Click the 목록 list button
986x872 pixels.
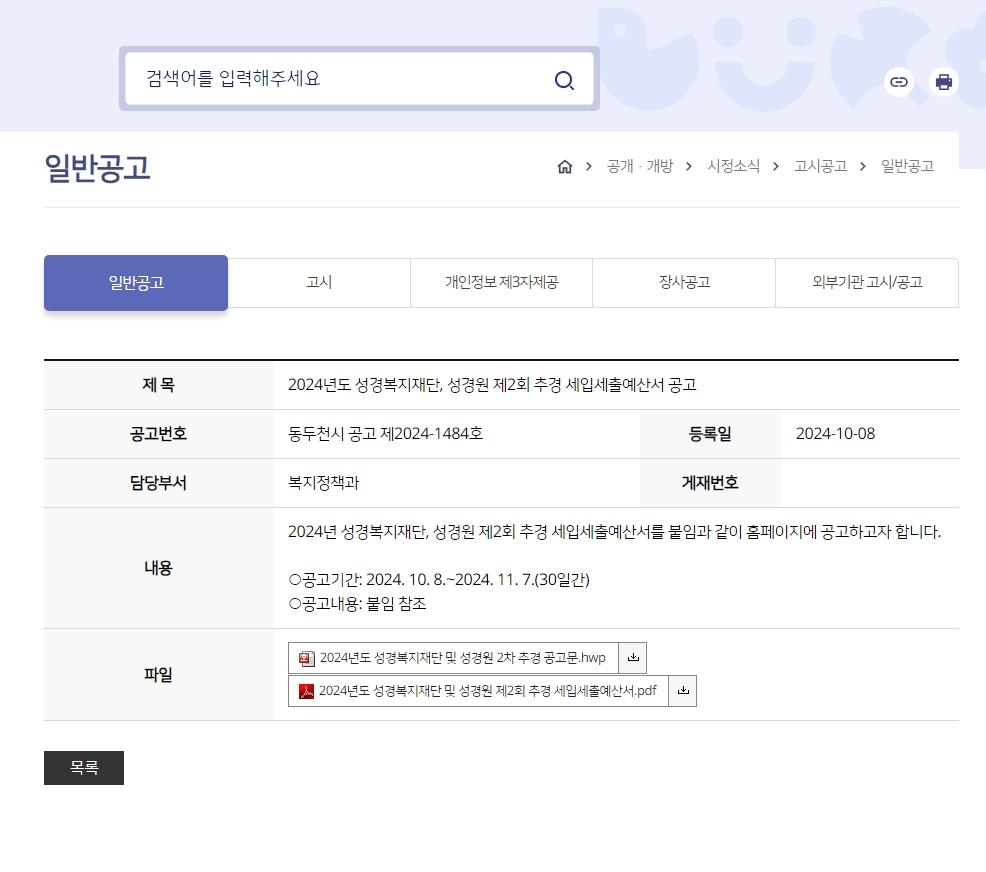[84, 768]
